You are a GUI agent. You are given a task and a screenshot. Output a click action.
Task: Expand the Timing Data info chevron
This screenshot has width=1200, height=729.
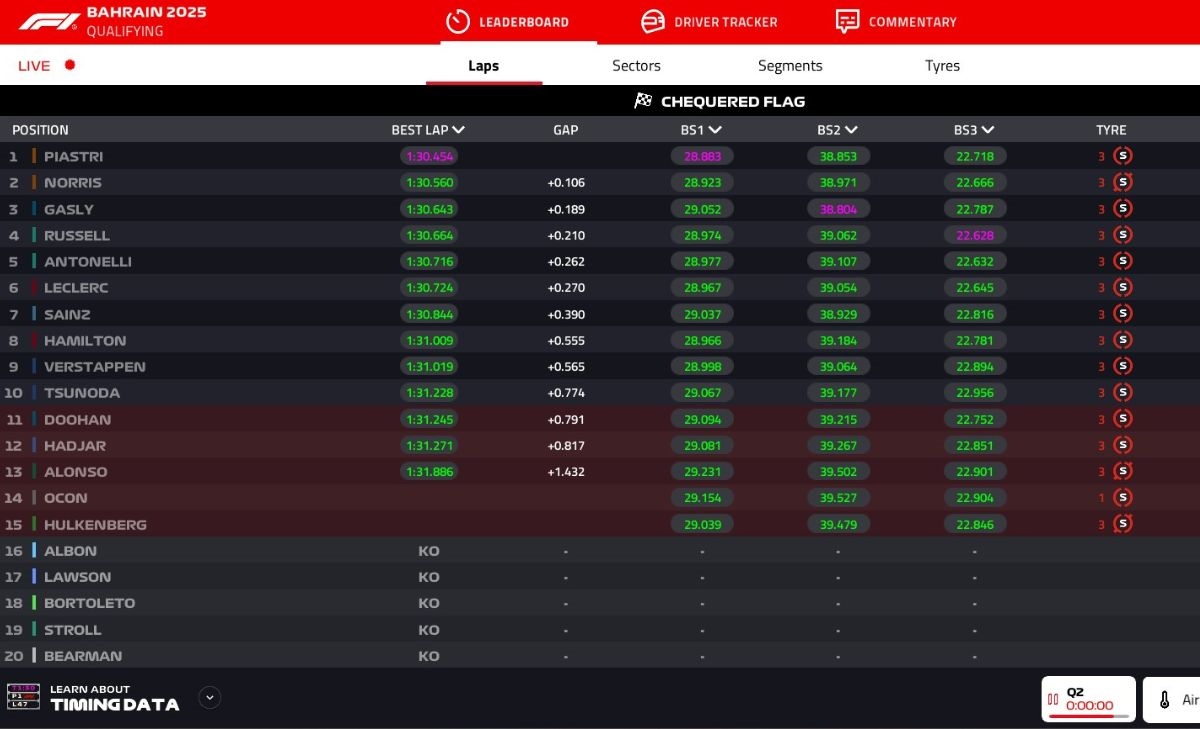click(209, 697)
